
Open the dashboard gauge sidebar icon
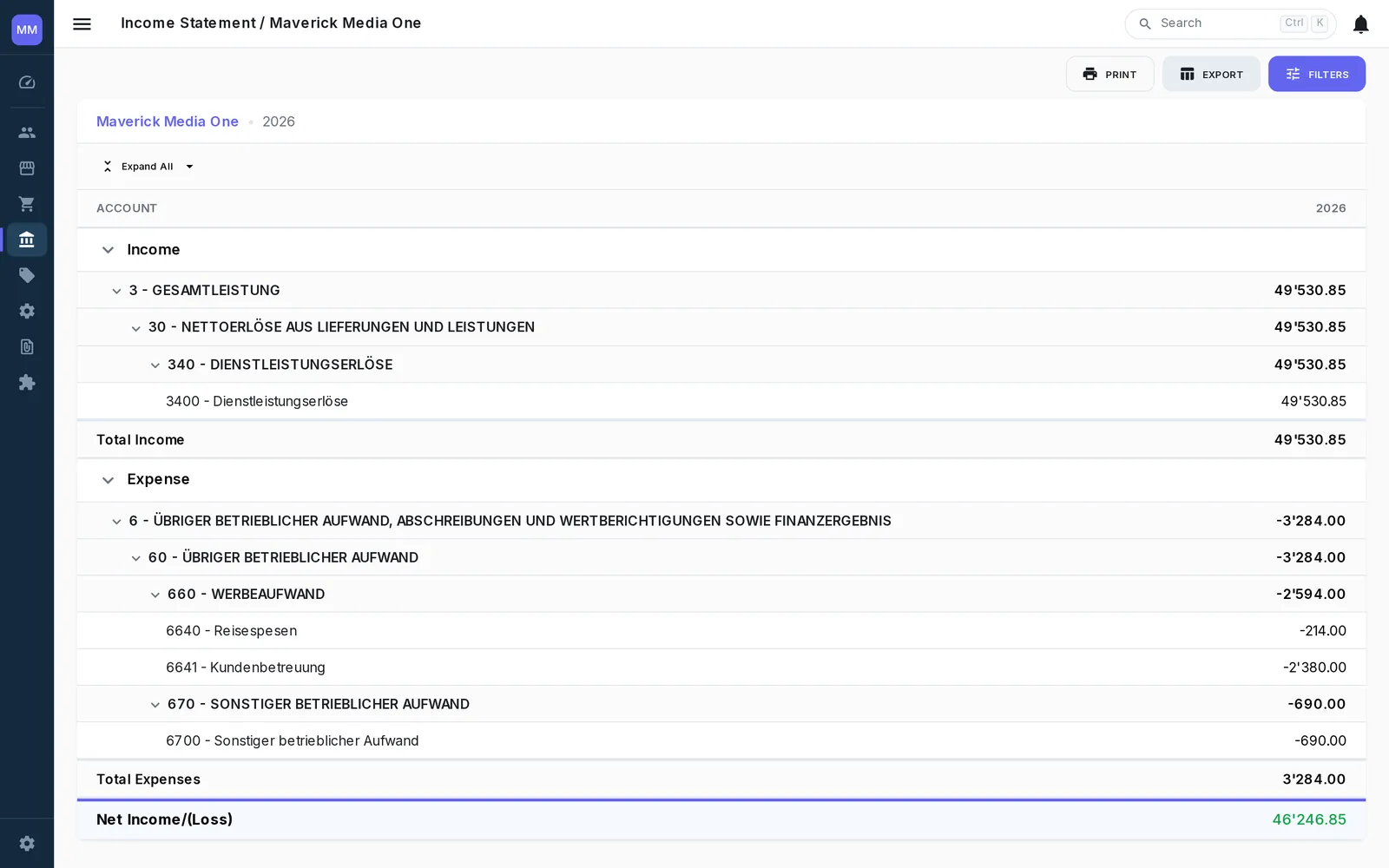(27, 82)
